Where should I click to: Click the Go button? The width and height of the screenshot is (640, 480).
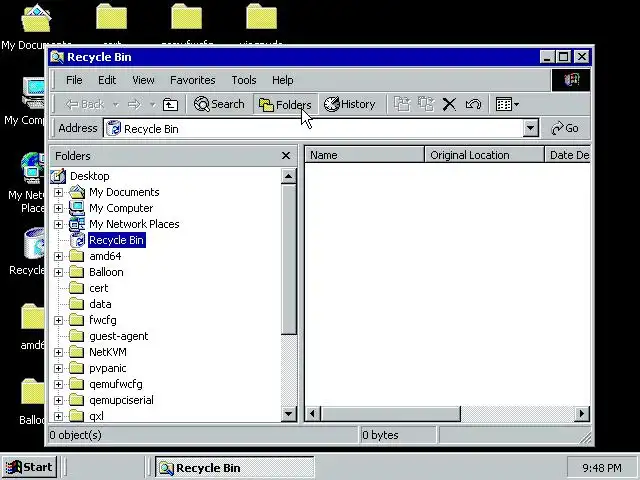click(565, 128)
